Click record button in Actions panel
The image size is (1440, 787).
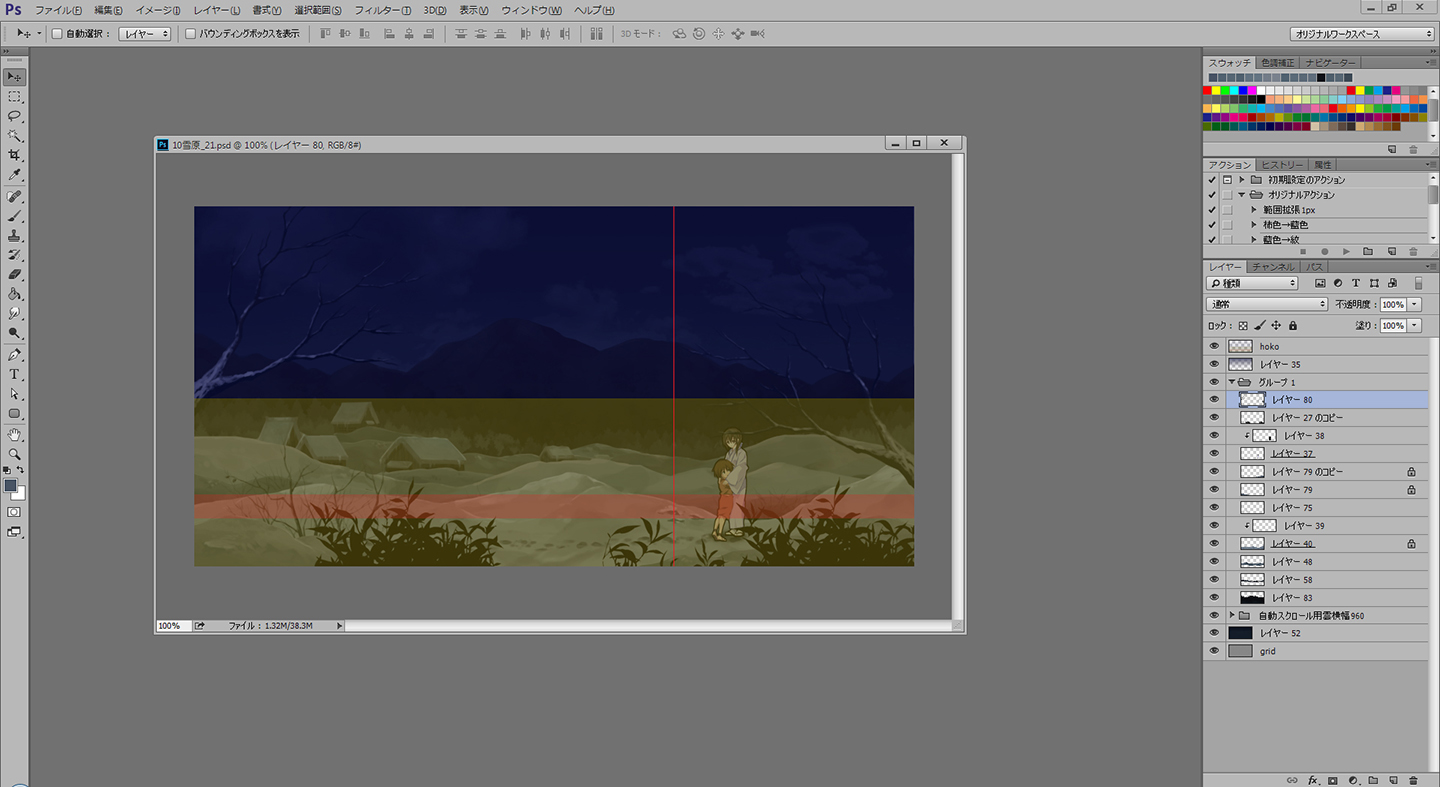(x=1325, y=252)
